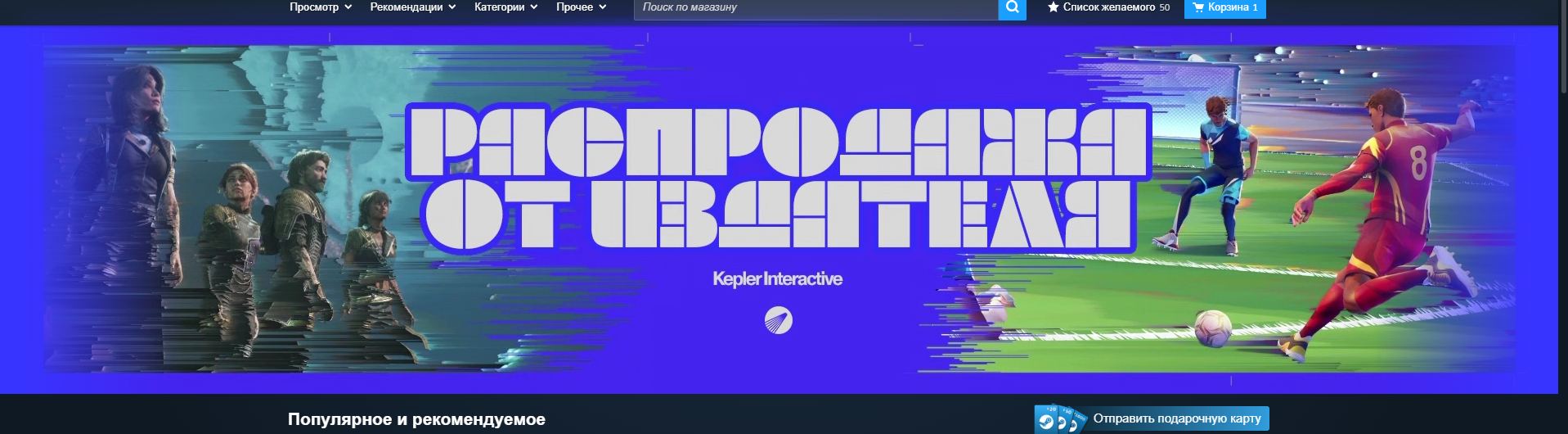Click the Популярное и рекомендуемое heading

pyautogui.click(x=416, y=419)
